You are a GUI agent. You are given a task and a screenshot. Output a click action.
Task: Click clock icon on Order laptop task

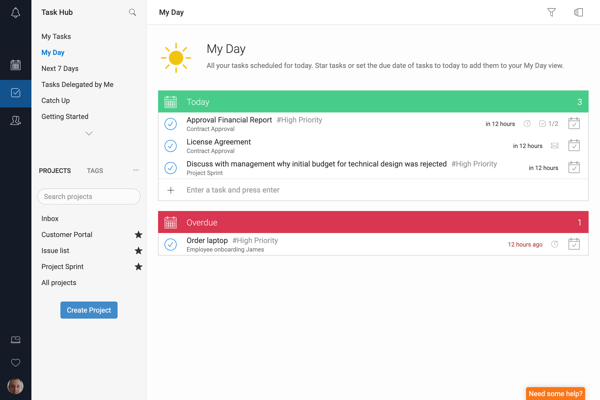tap(555, 244)
